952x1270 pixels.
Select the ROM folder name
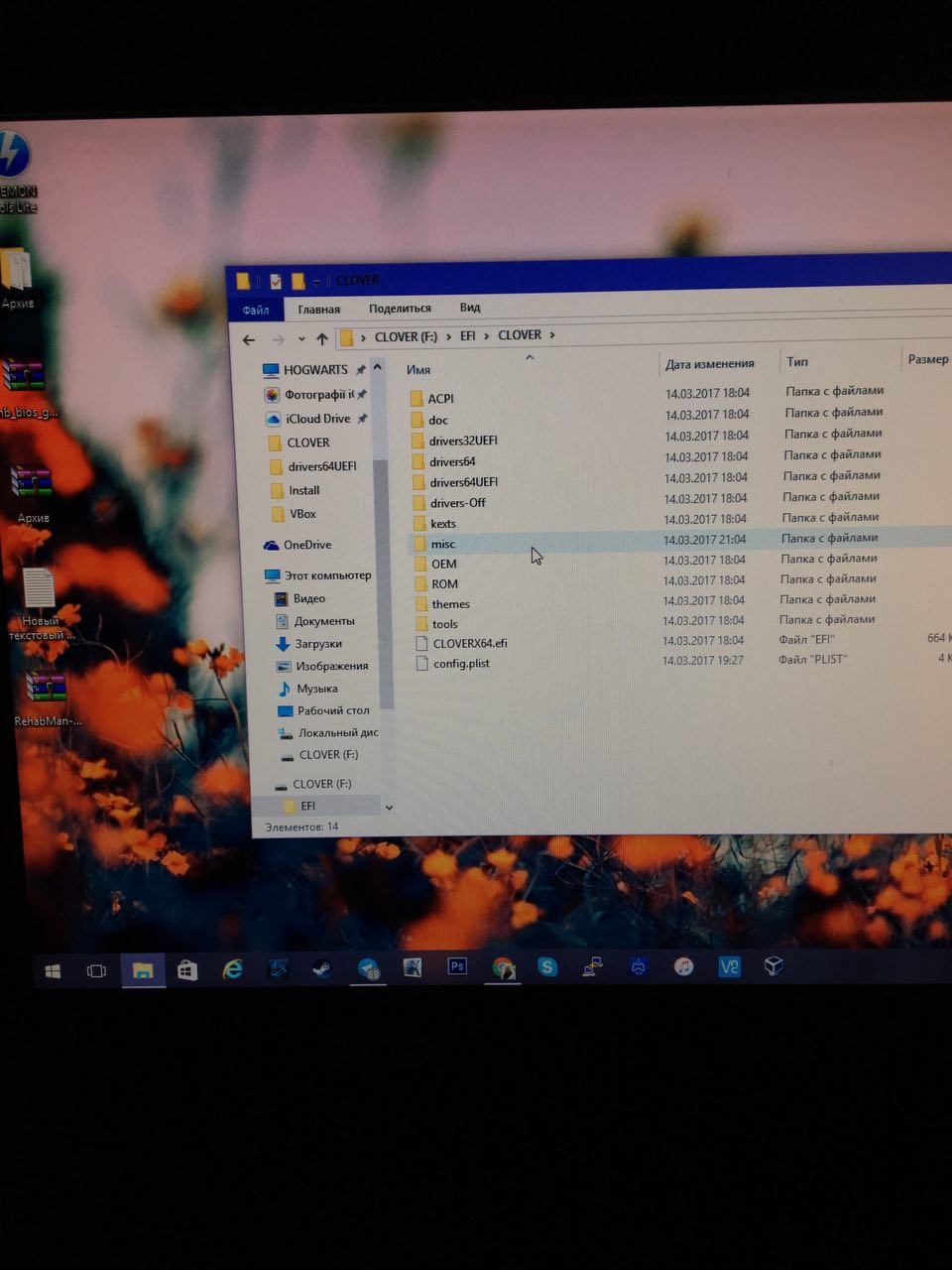[444, 584]
